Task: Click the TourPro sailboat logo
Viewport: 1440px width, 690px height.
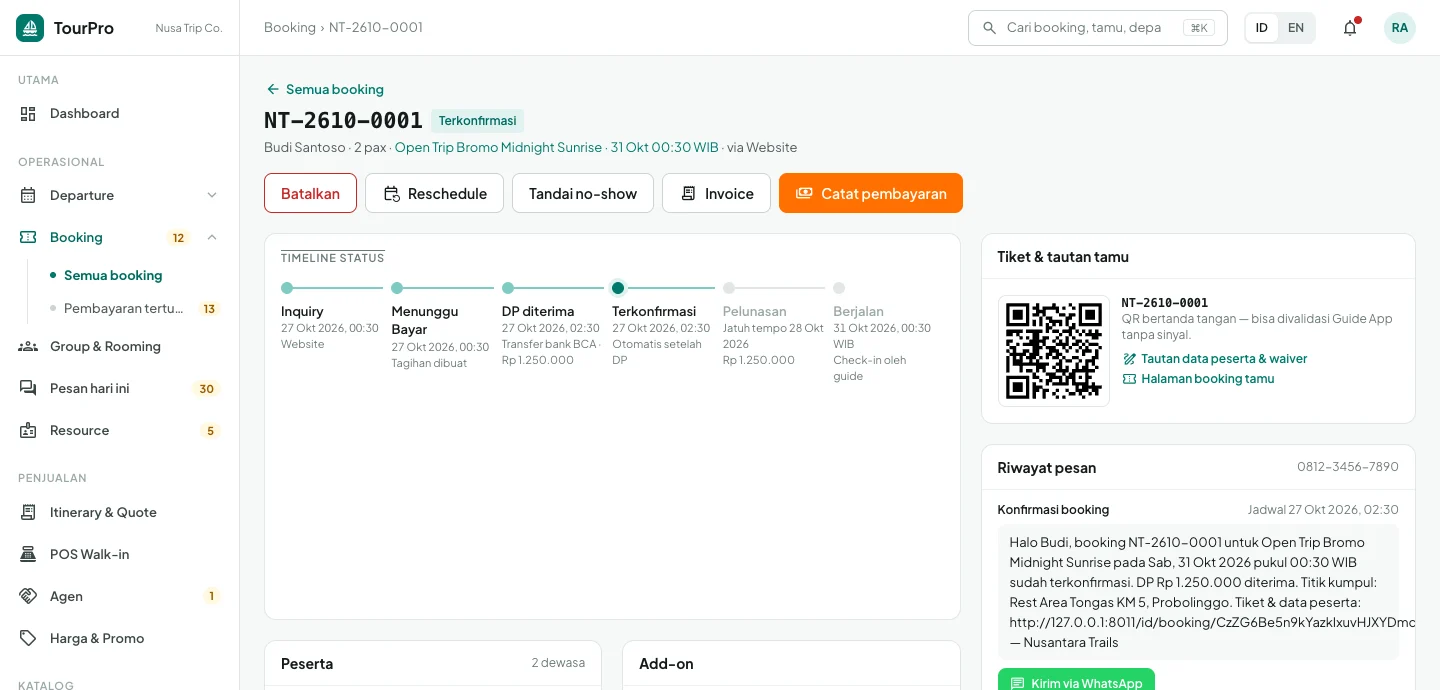Action: pos(30,28)
